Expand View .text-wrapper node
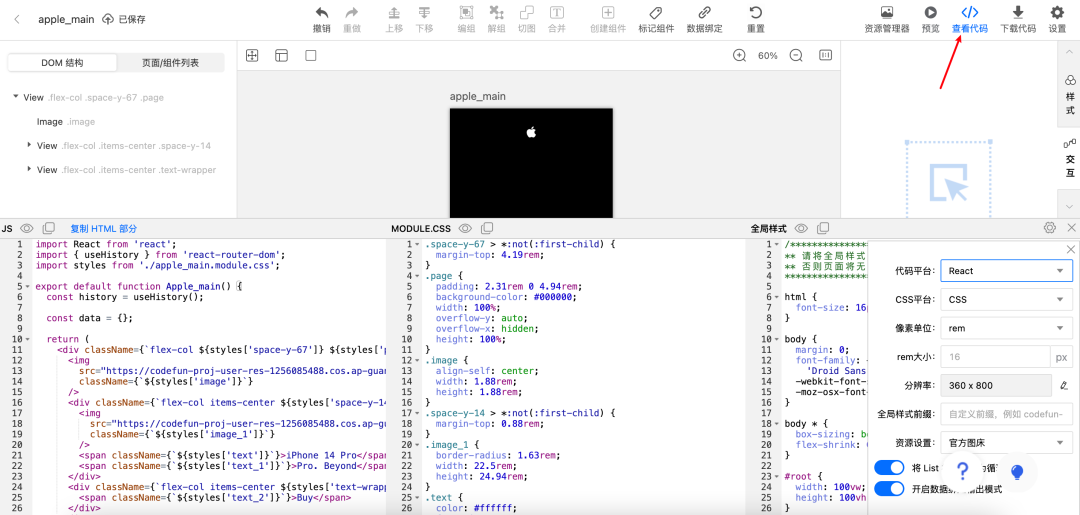 pos(29,169)
